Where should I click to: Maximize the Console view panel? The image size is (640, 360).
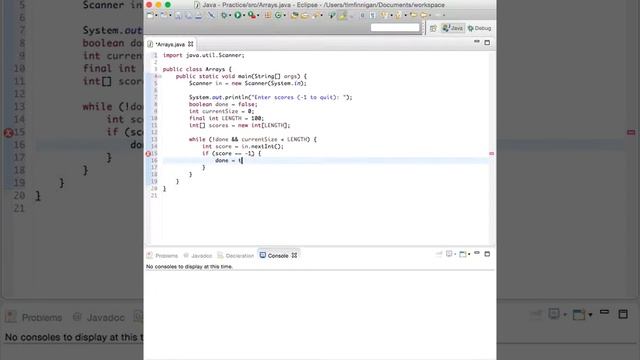[487, 254]
